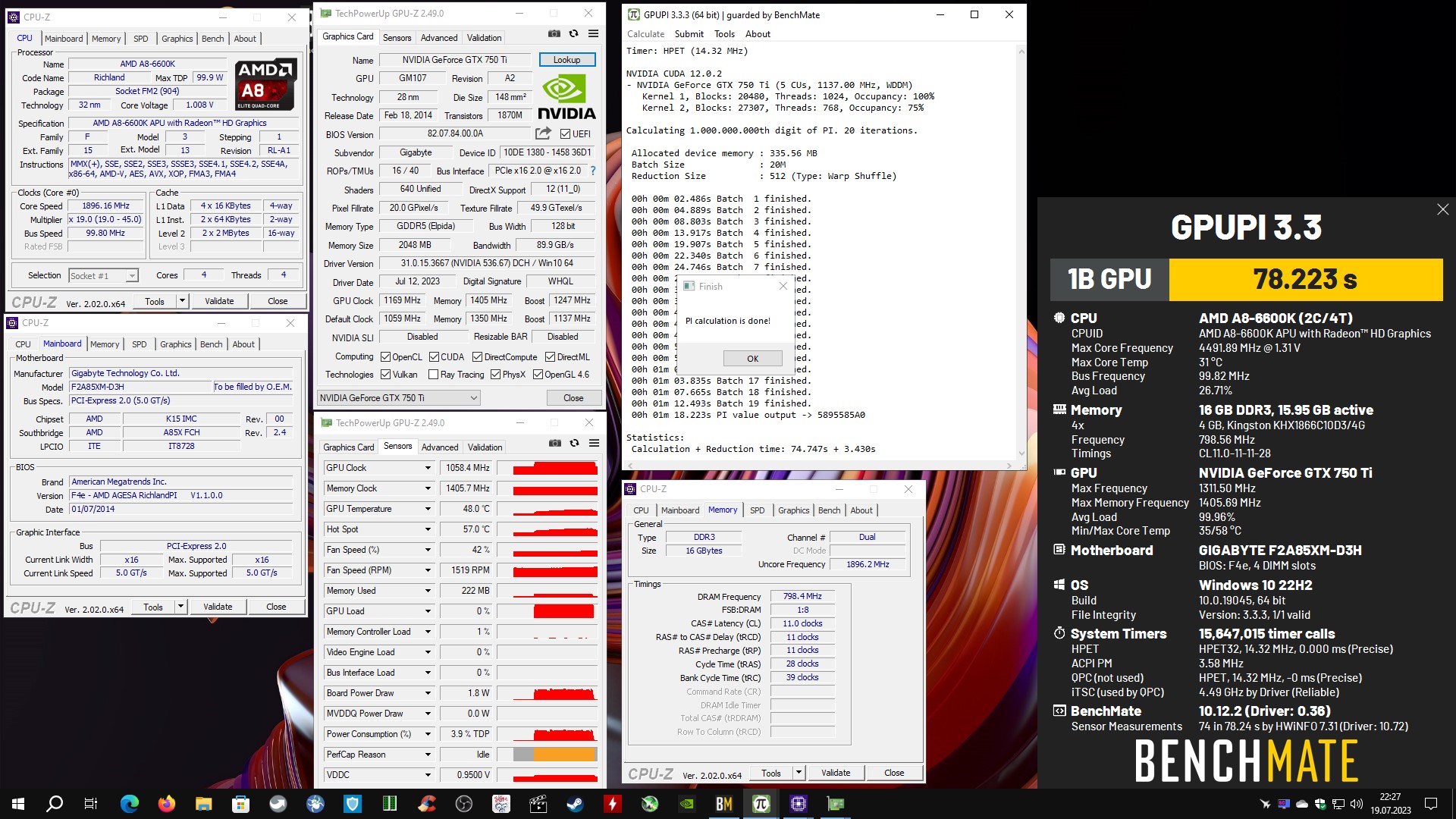Open Microsoft Store from the taskbar

point(241,804)
